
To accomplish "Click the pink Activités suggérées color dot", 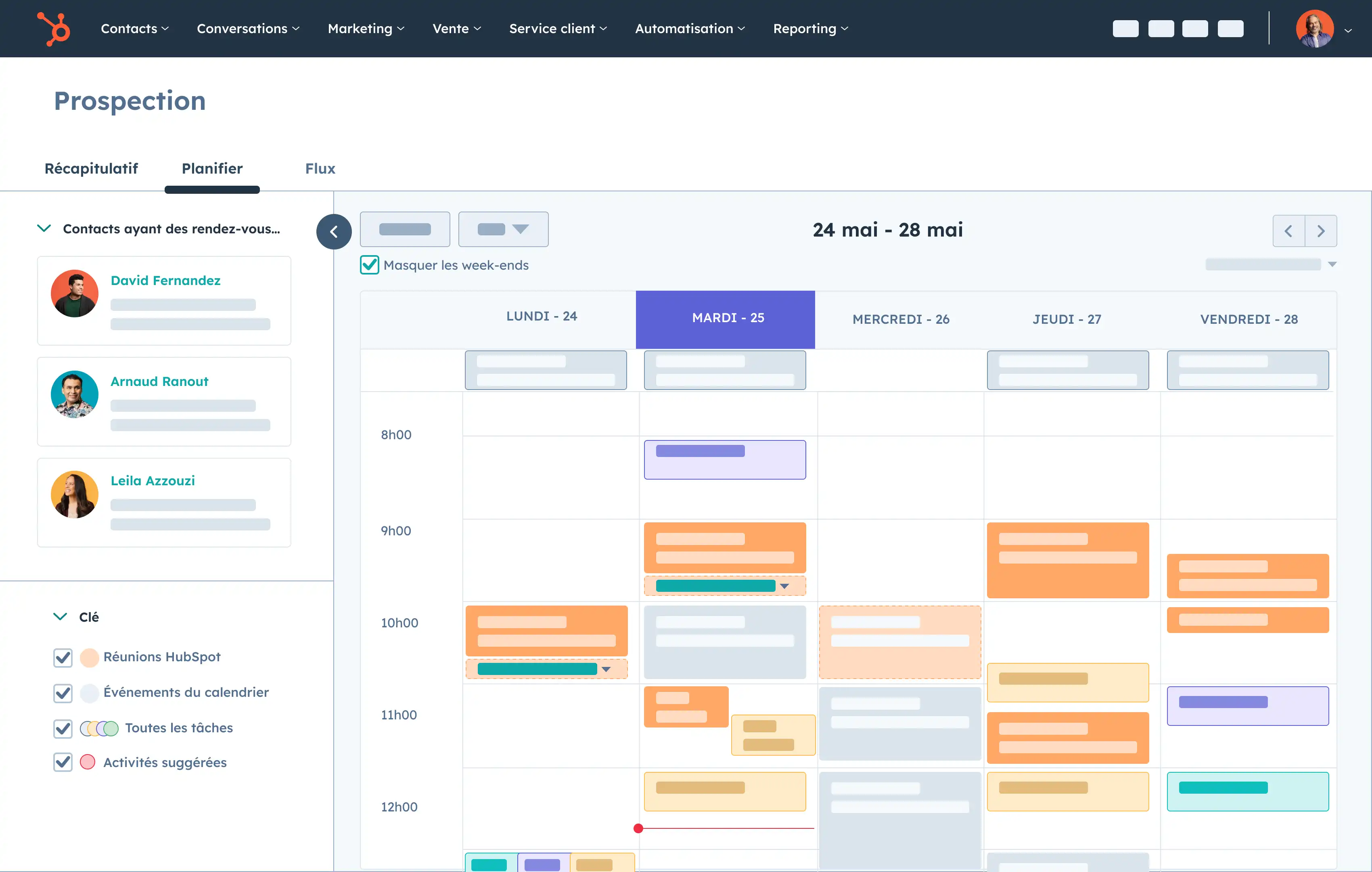I will [x=88, y=762].
